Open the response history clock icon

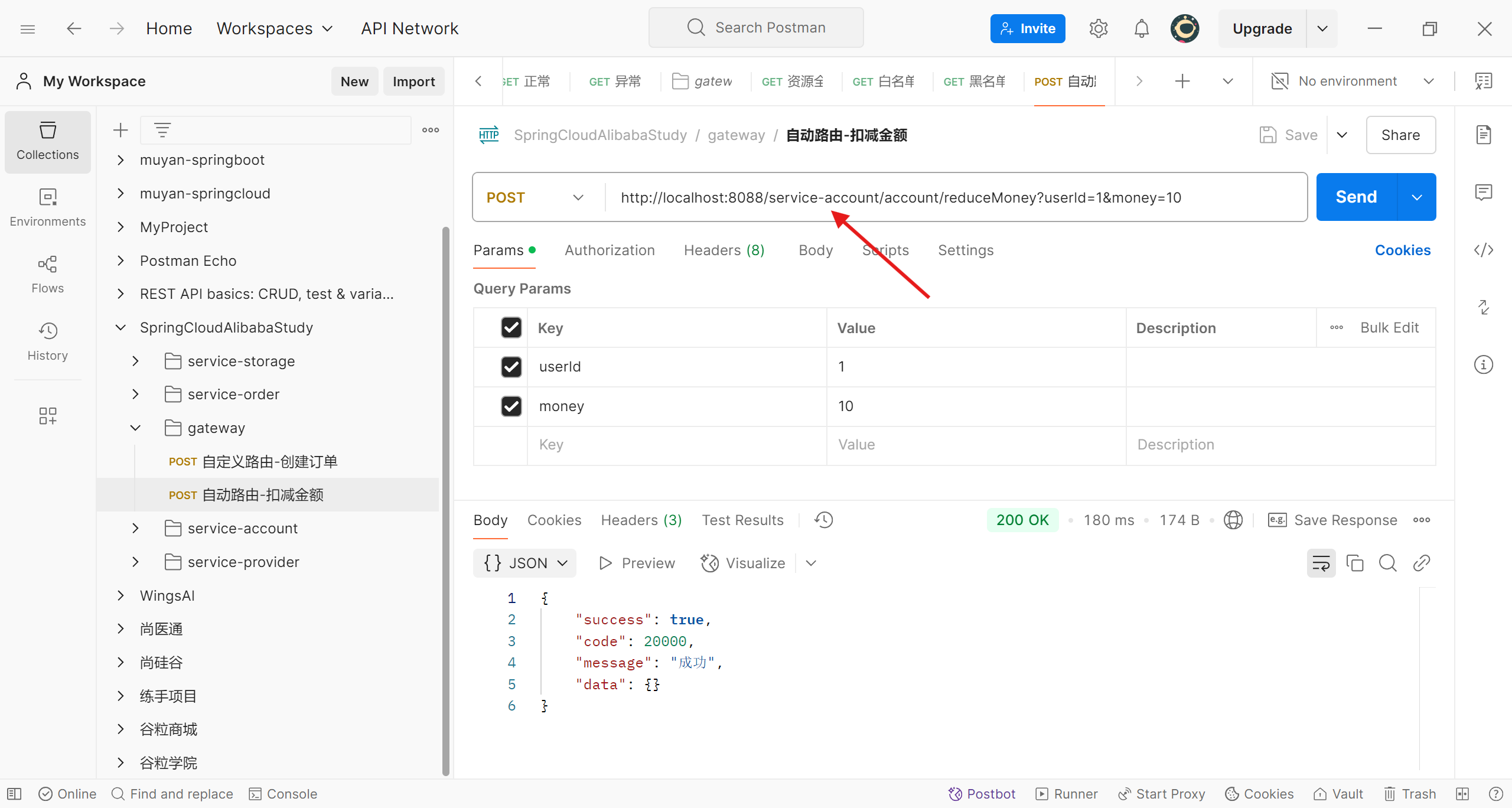click(823, 520)
